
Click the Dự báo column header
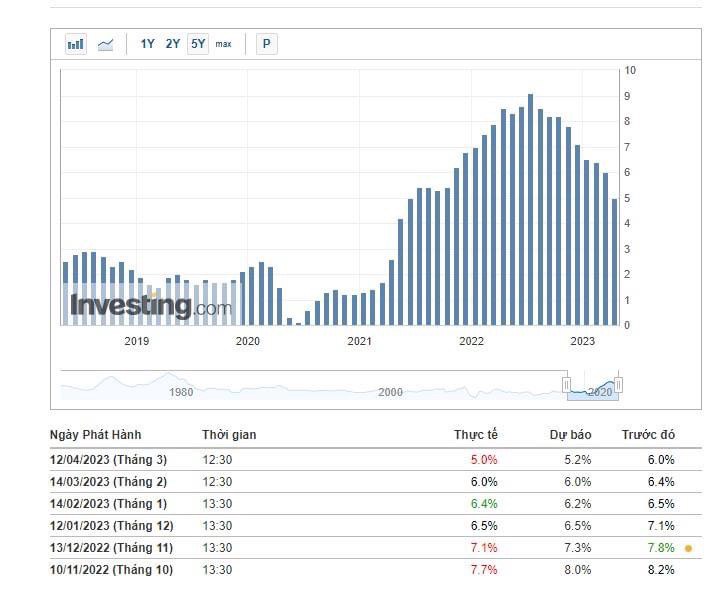(571, 435)
